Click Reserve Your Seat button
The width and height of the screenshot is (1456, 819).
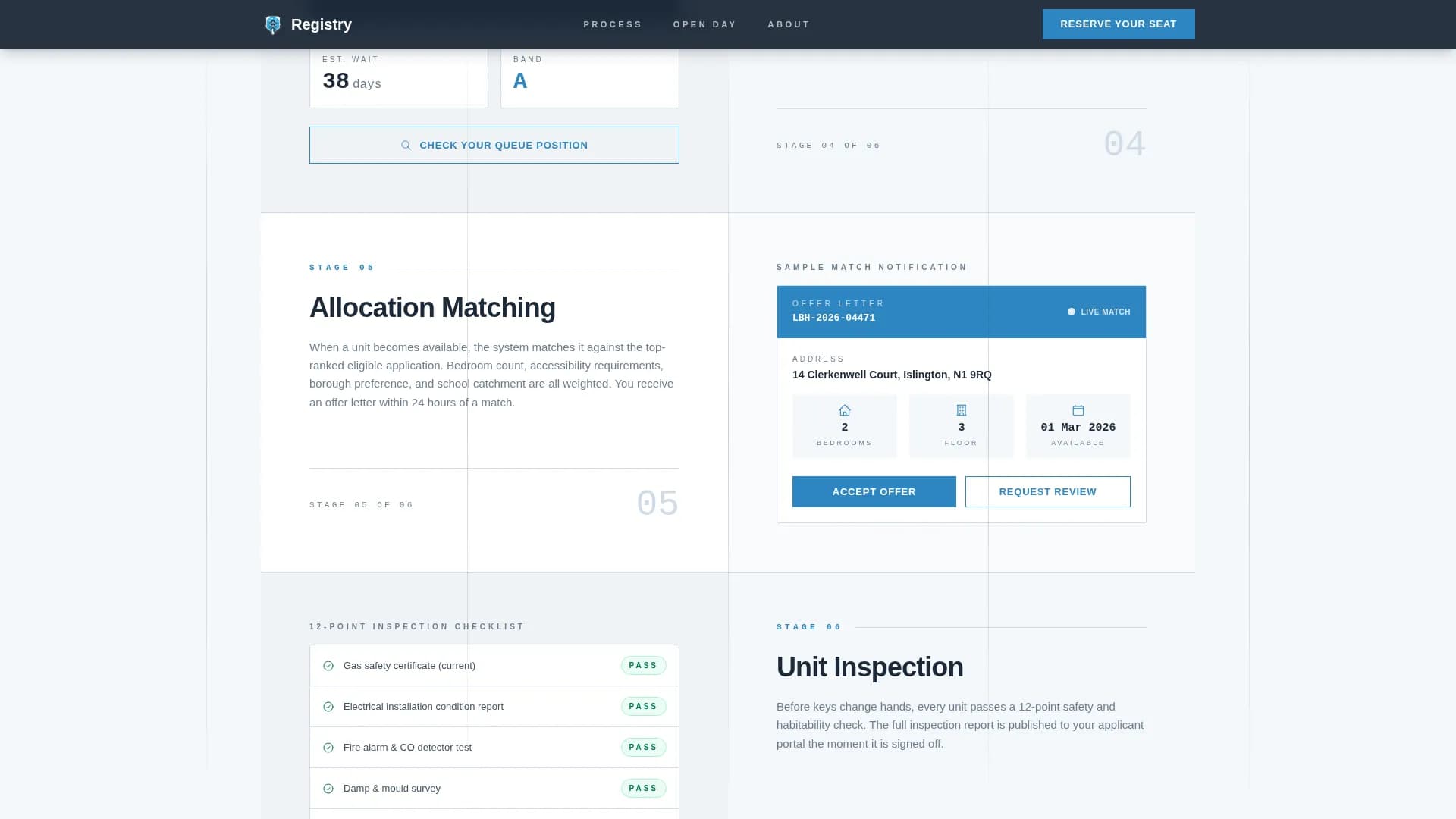click(x=1119, y=24)
